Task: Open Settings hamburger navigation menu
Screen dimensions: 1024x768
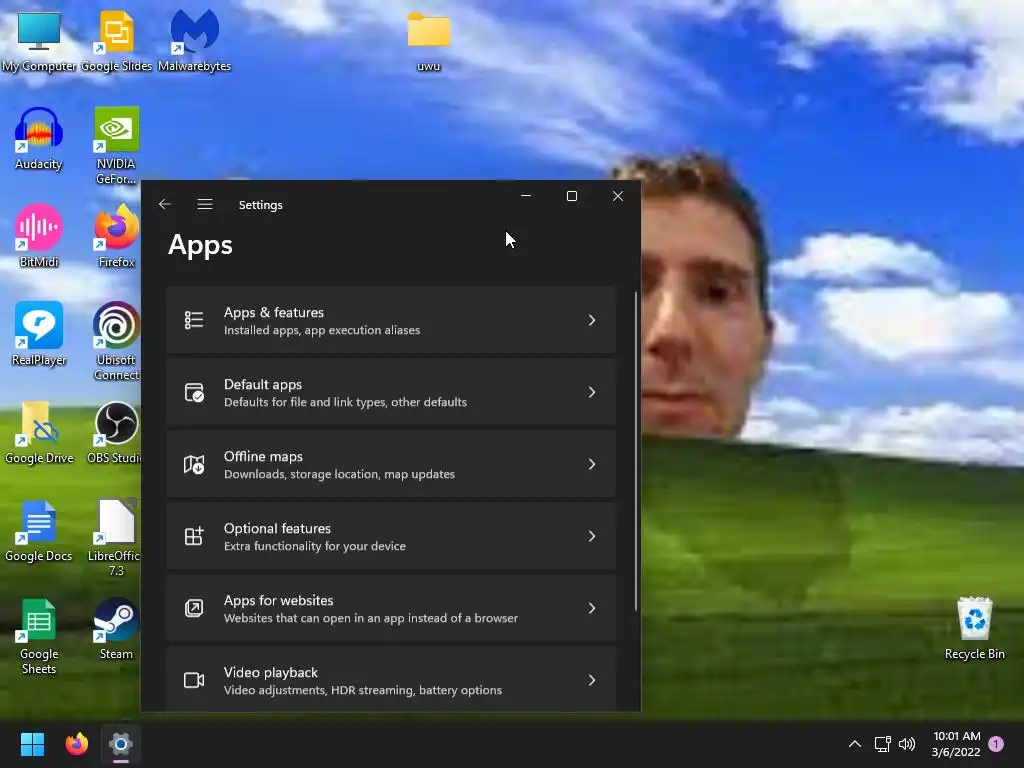Action: 205,204
